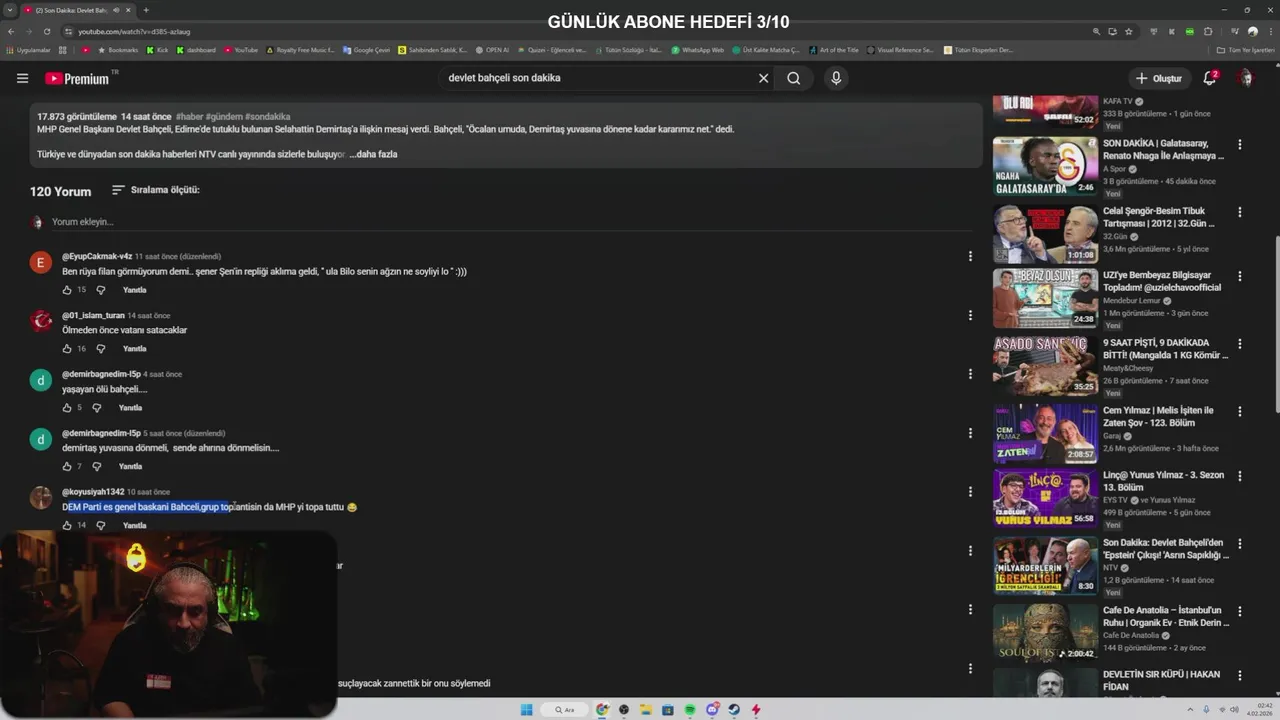Like the "demirtaş yuvasına dönmeli" comment
The image size is (1280, 720).
(67, 467)
